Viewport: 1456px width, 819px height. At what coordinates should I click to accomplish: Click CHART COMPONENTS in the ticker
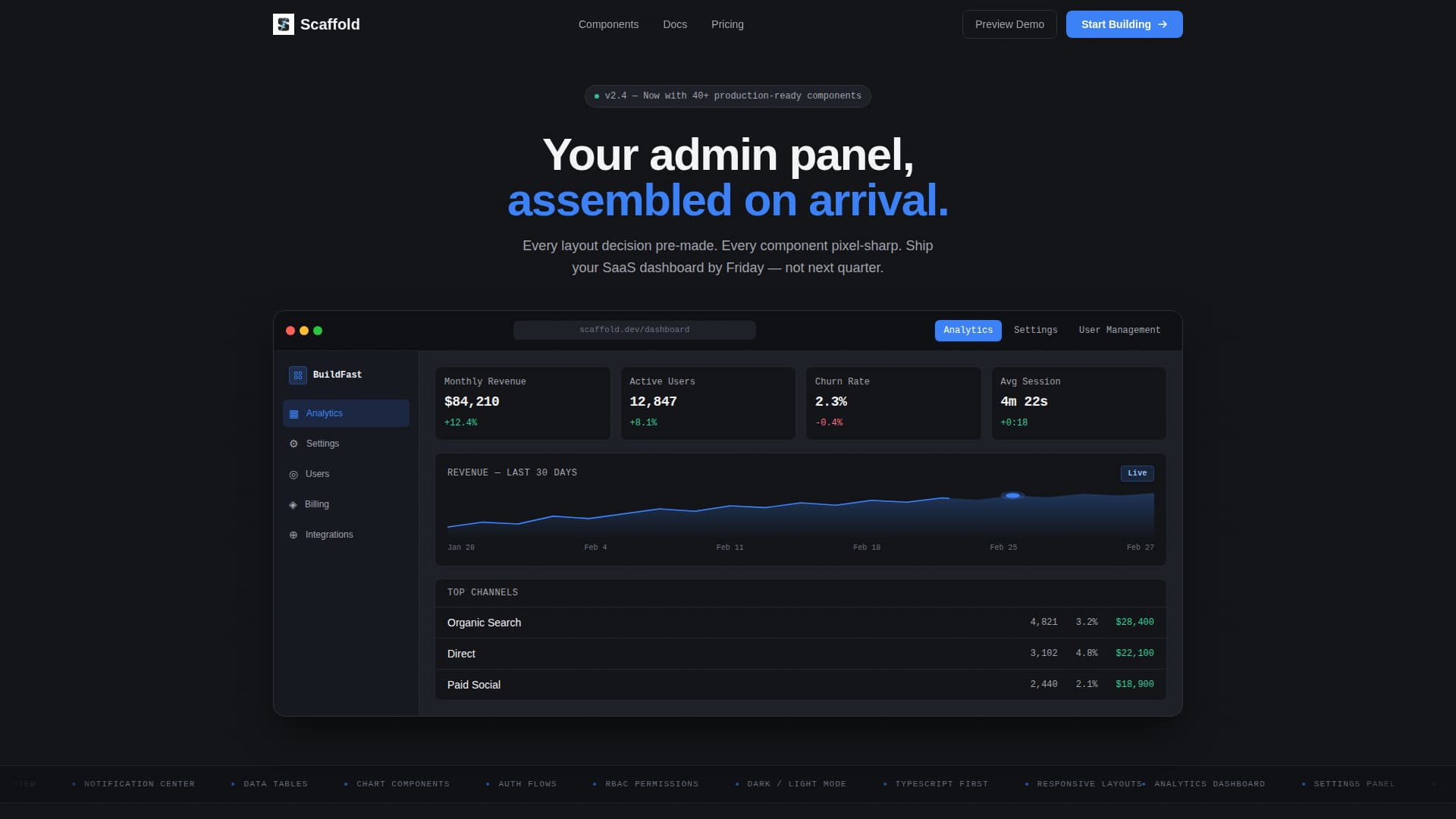[x=403, y=784]
